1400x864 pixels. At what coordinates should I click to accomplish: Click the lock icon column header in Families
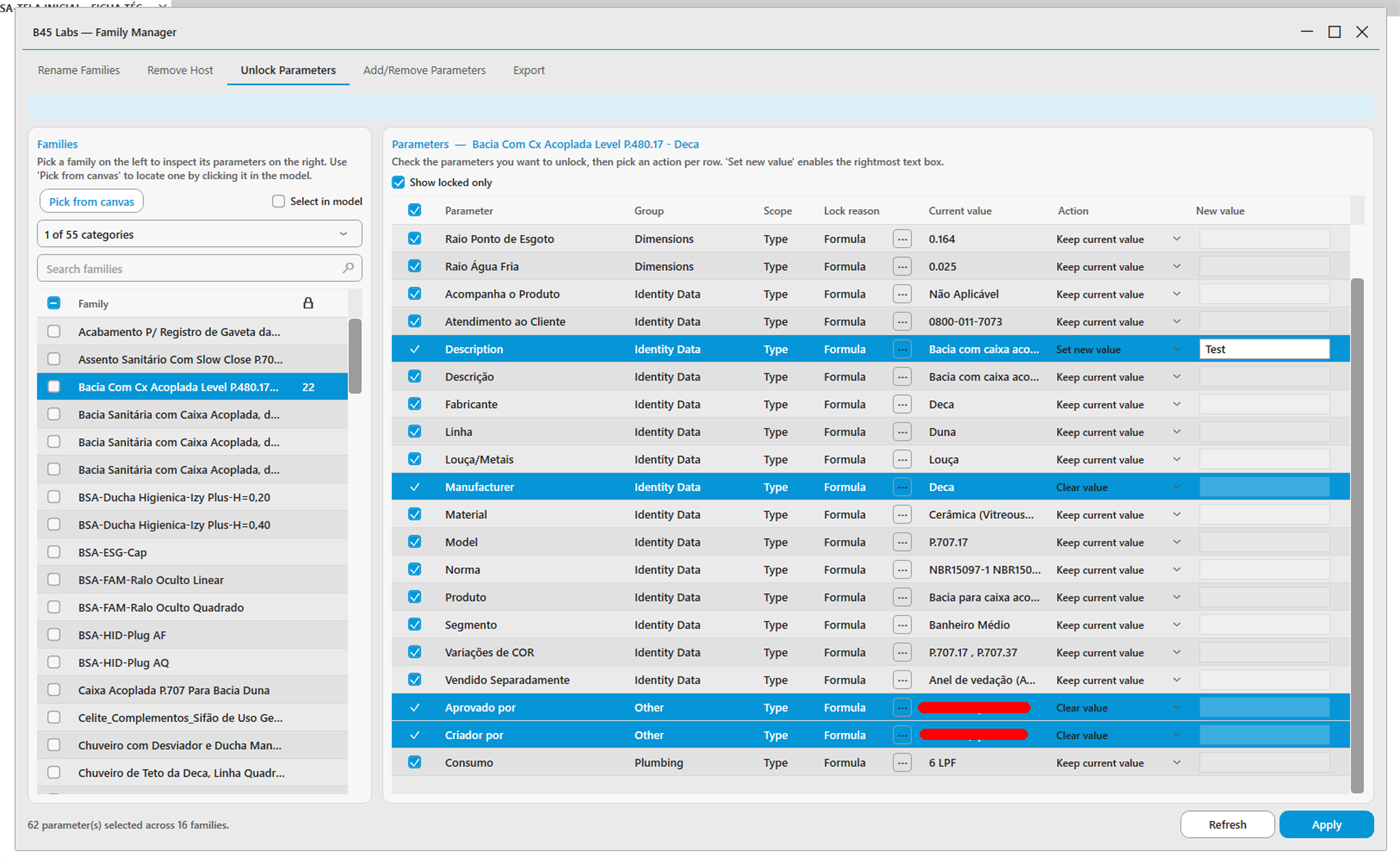click(307, 303)
